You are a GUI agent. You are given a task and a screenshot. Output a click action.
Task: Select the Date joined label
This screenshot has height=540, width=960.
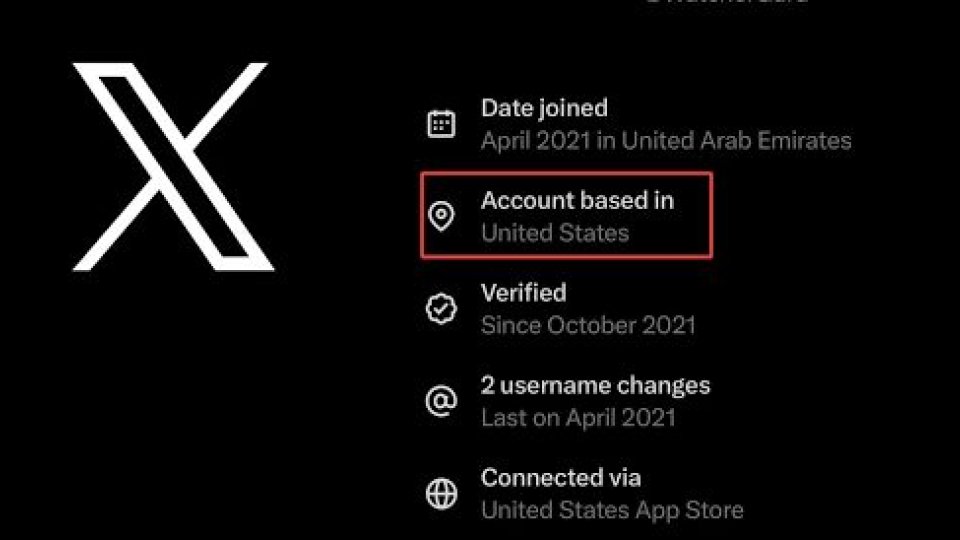point(544,108)
